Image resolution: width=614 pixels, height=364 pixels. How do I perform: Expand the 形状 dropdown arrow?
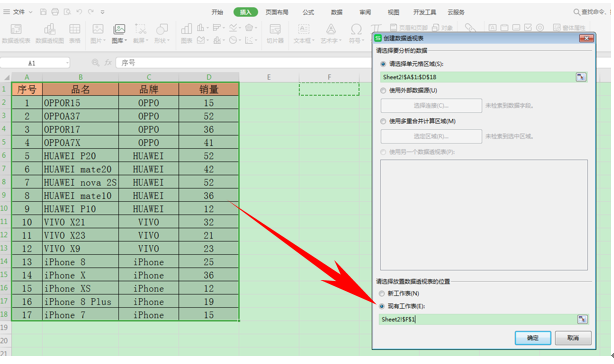(168, 40)
